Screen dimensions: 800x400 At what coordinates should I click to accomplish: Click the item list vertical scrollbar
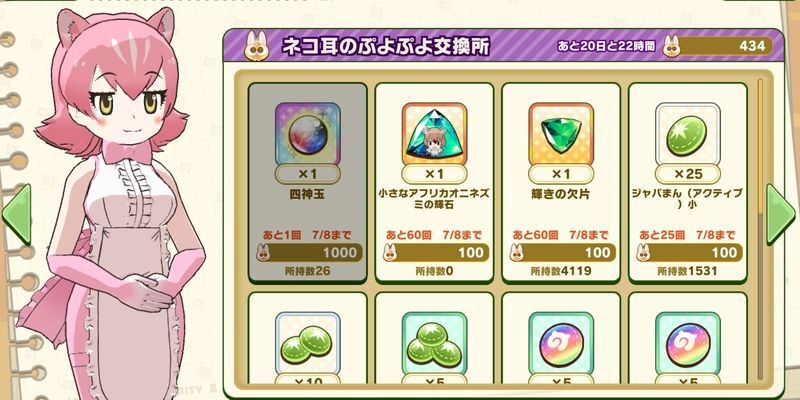pyautogui.click(x=761, y=230)
